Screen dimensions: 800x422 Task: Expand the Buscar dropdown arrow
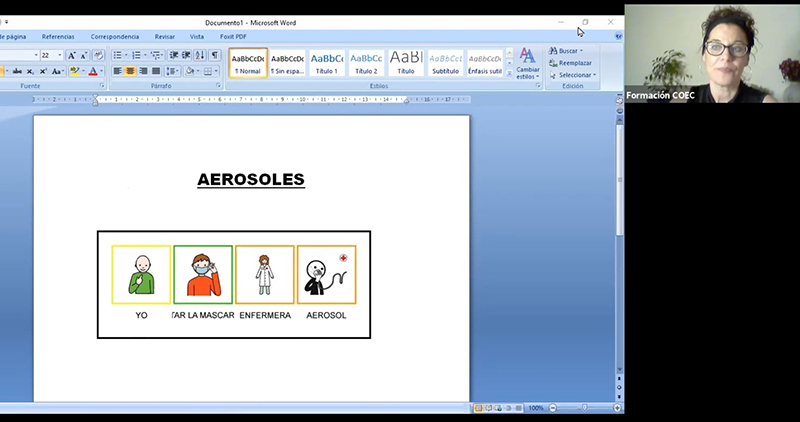pos(581,51)
